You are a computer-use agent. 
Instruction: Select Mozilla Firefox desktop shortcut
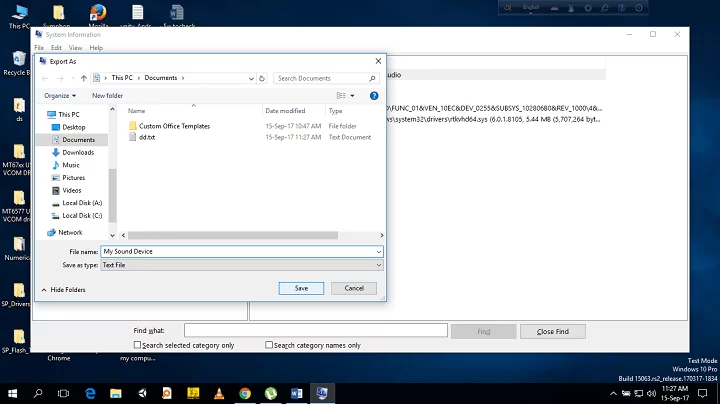point(98,17)
